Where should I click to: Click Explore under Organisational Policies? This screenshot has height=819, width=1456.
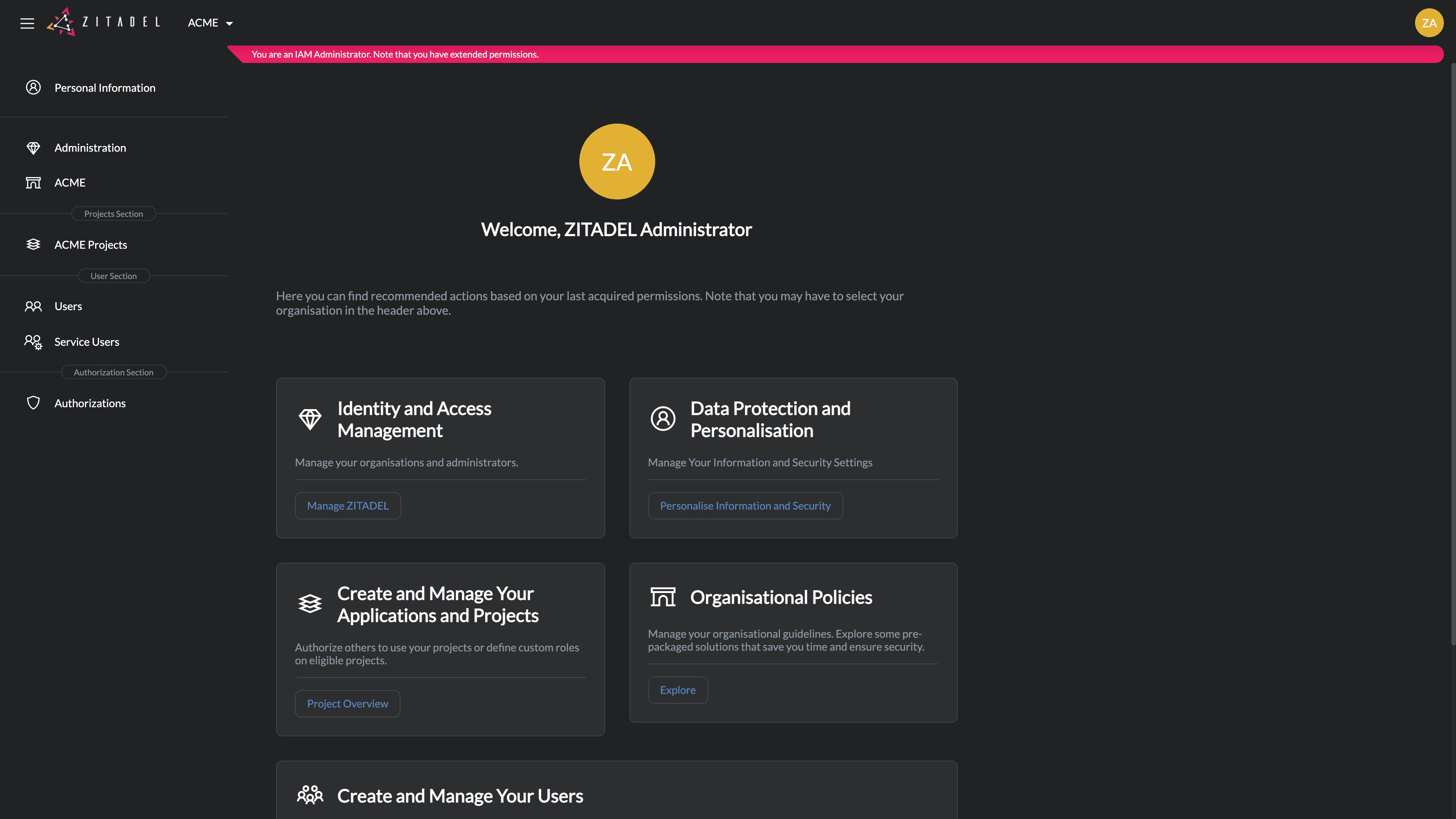pos(677,690)
